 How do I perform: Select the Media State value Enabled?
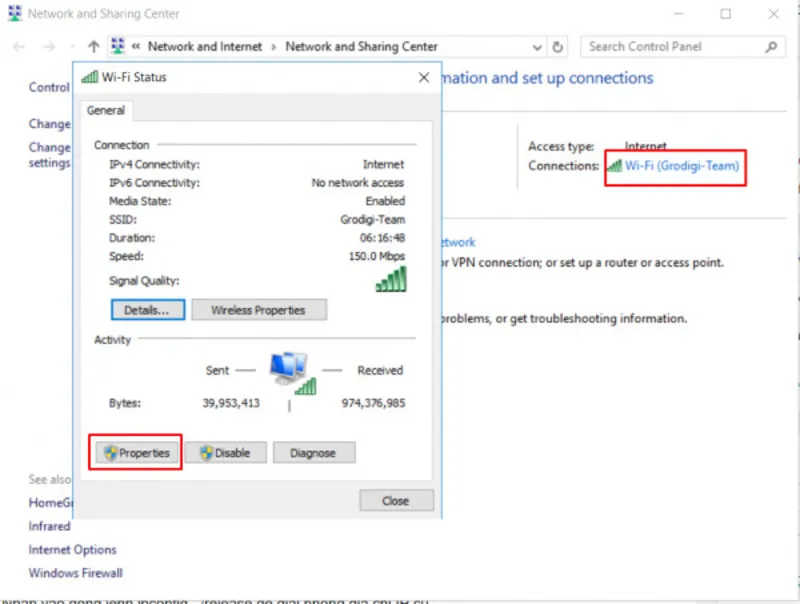(385, 201)
